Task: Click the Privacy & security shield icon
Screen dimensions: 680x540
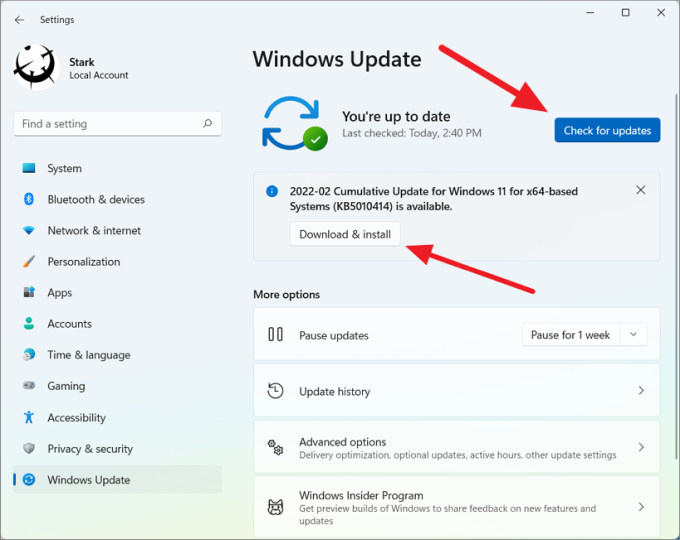Action: click(x=29, y=448)
